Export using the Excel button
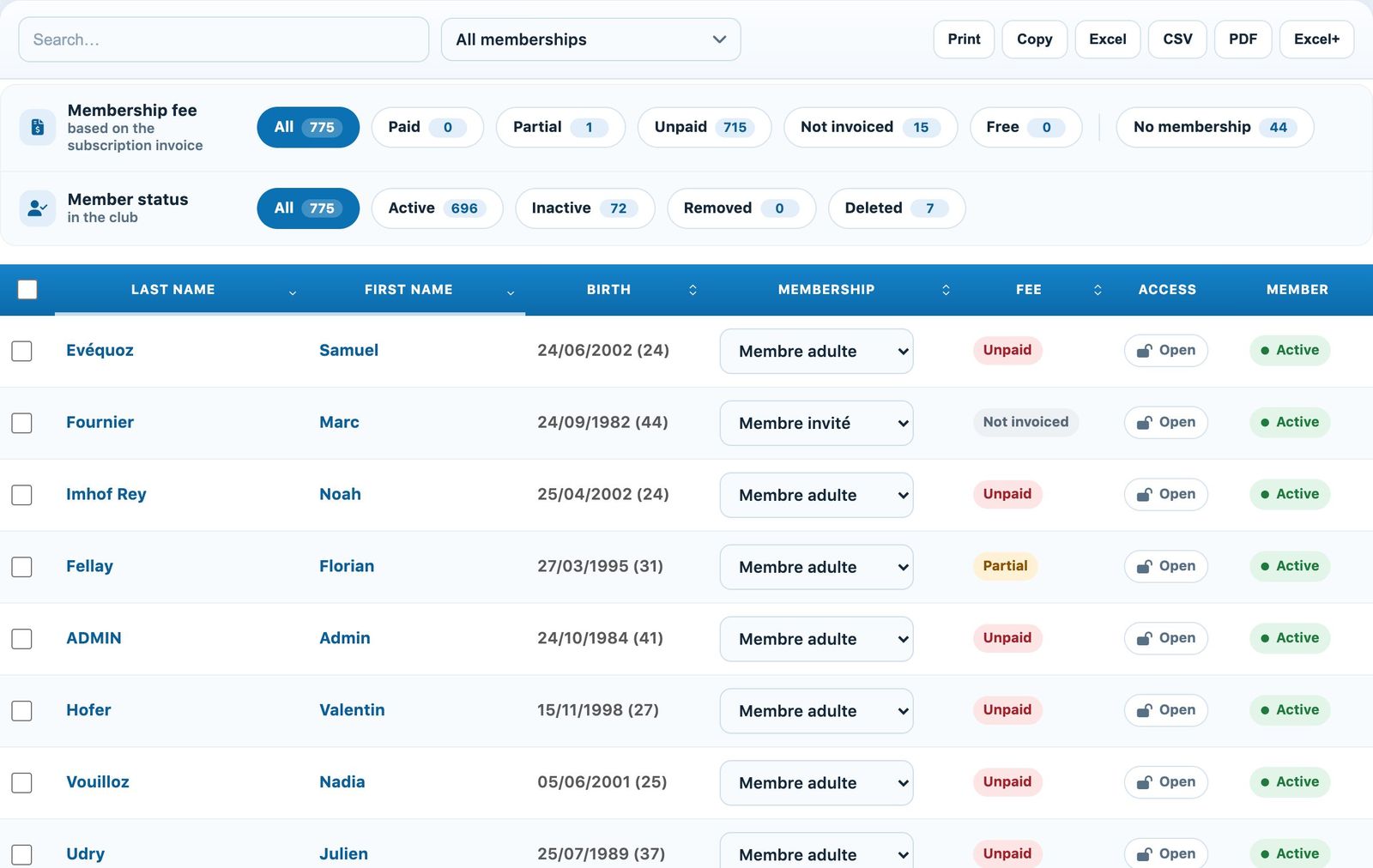Viewport: 1373px width, 868px height. [x=1108, y=39]
